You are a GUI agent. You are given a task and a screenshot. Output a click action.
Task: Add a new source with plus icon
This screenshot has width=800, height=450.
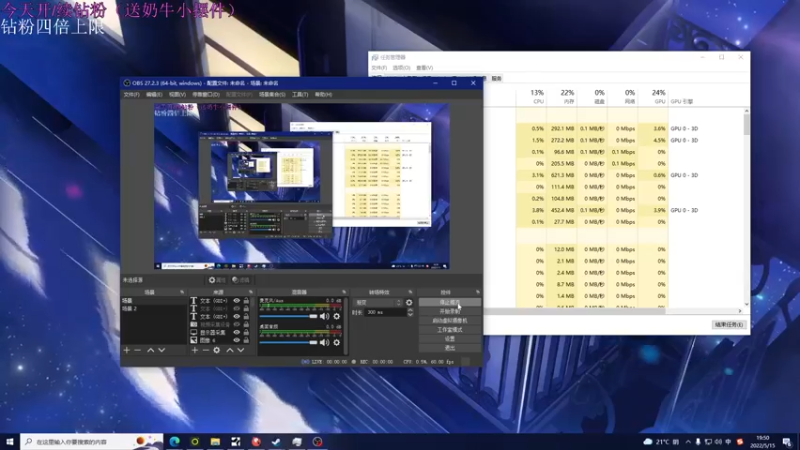[x=194, y=350]
